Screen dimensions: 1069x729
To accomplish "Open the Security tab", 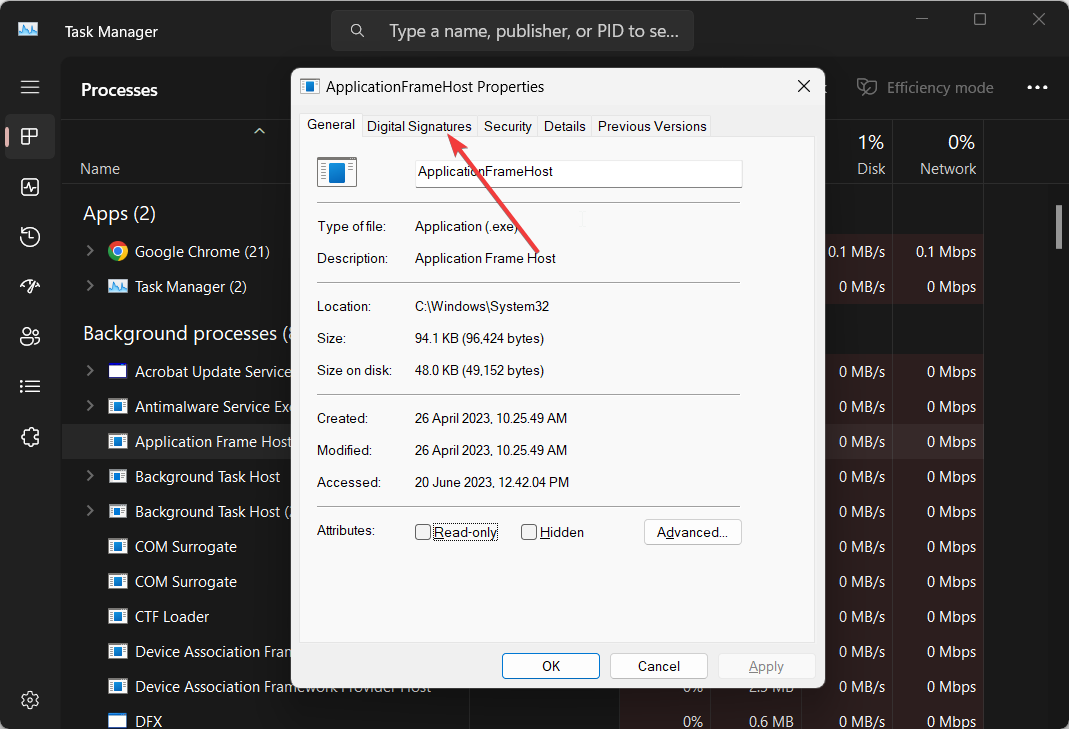I will coord(507,126).
